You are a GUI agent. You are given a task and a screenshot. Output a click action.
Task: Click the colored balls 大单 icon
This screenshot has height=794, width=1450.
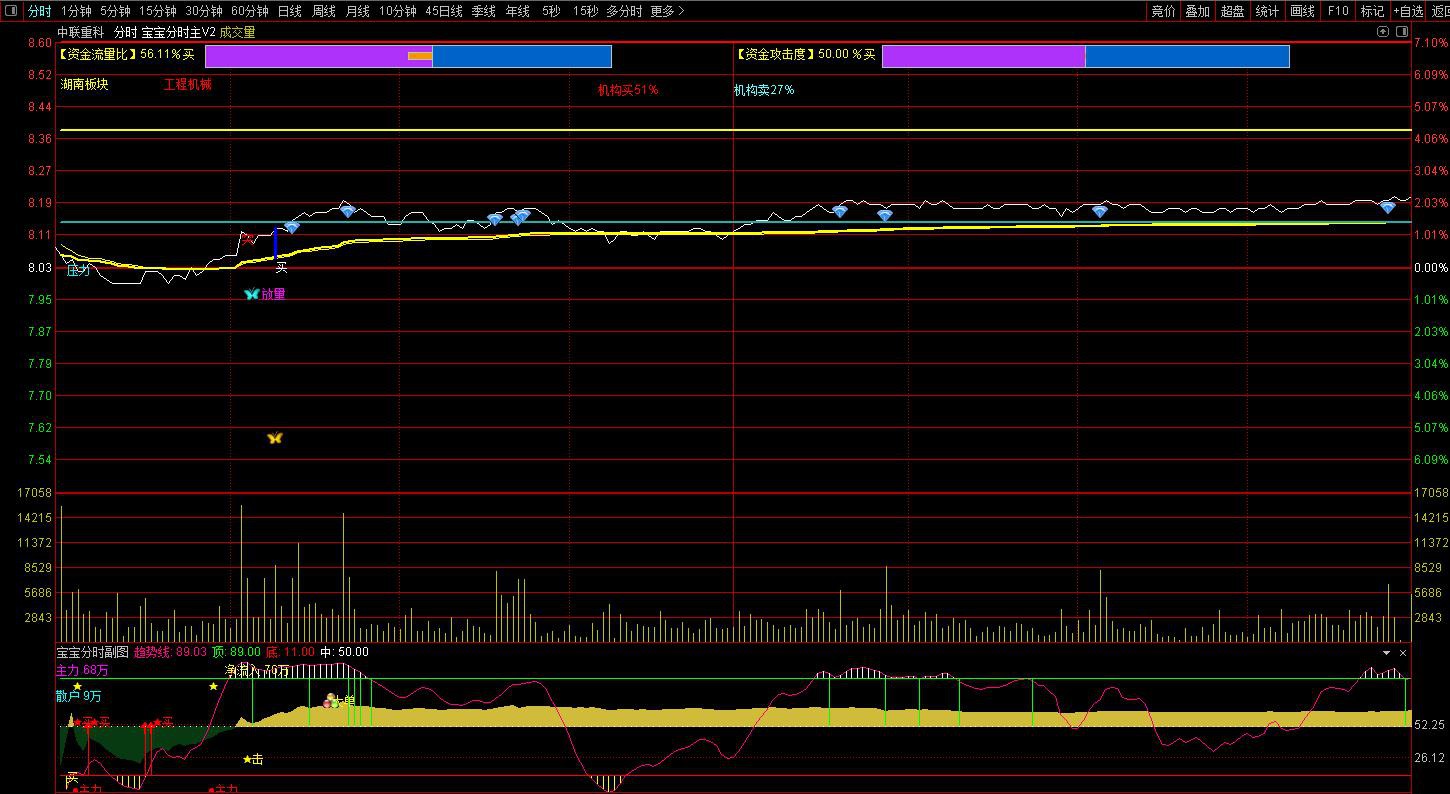(331, 700)
